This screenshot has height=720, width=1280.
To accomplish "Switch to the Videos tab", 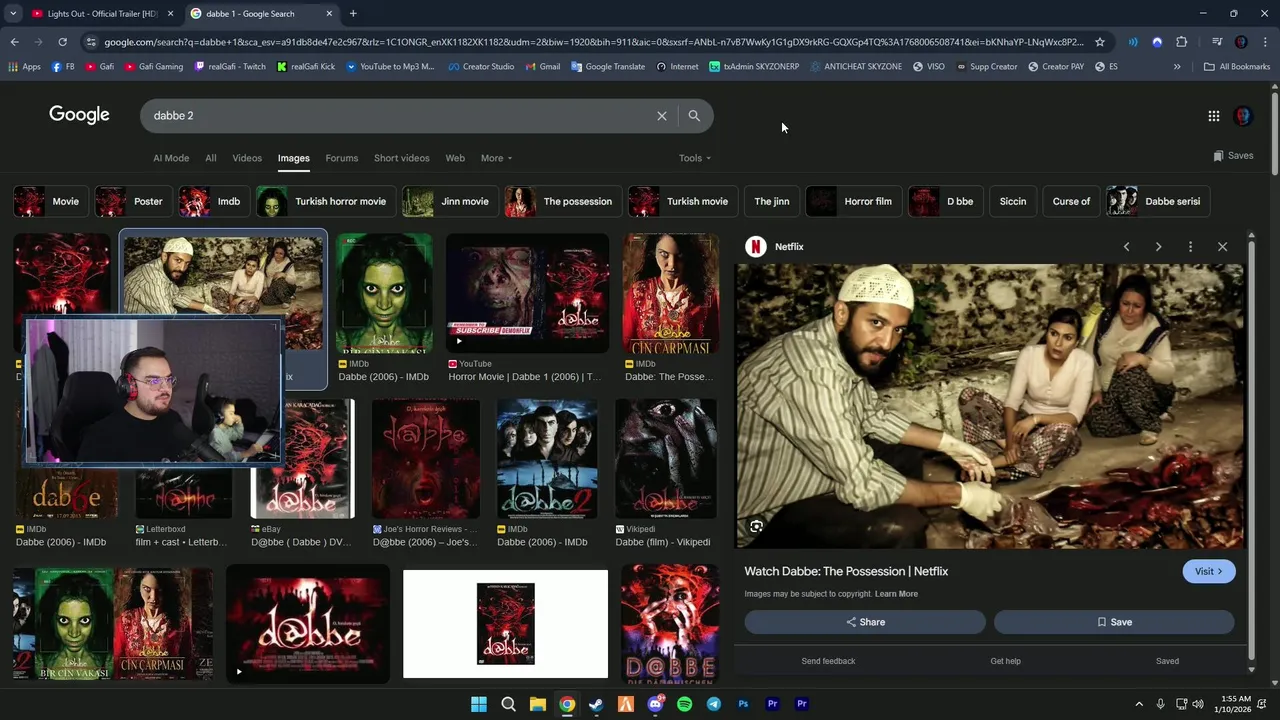I will pyautogui.click(x=247, y=158).
